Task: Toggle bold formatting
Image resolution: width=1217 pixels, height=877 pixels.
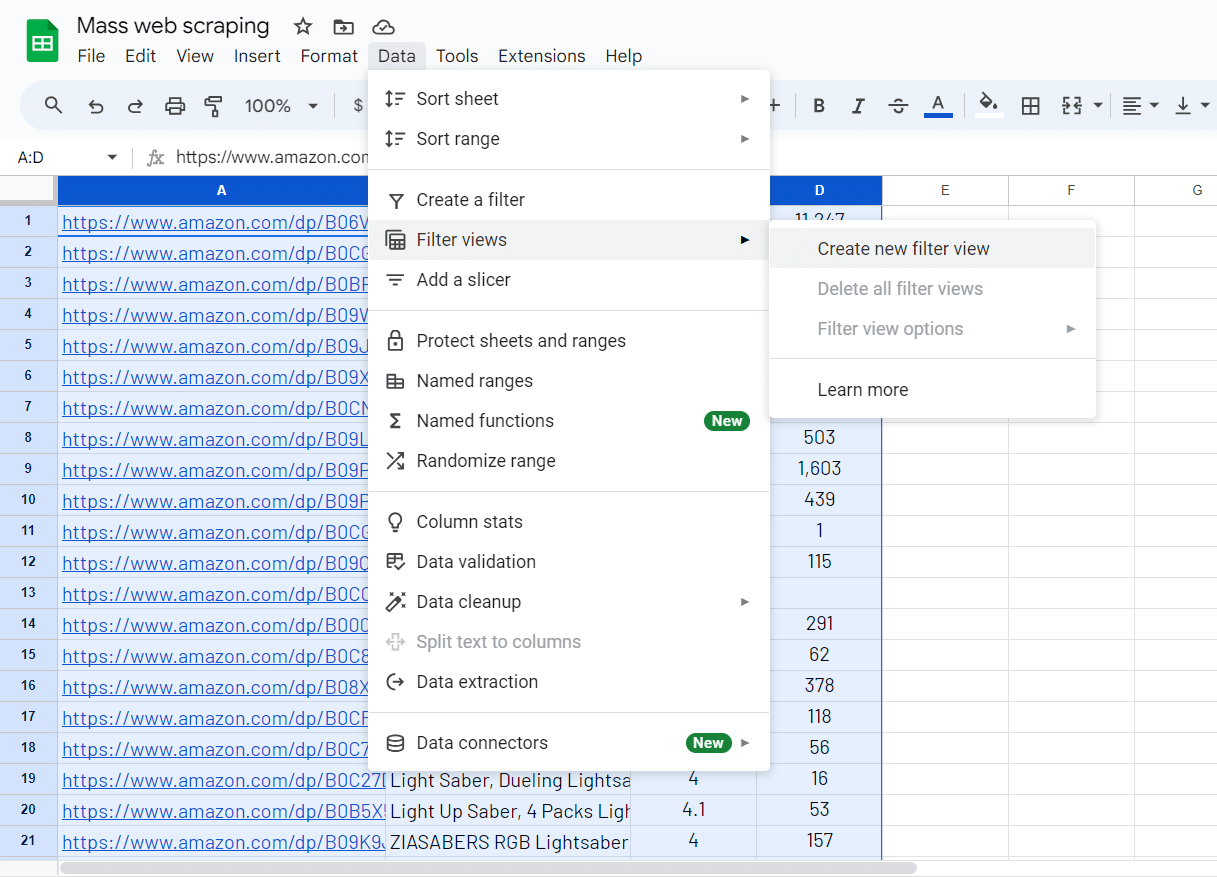Action: 819,106
